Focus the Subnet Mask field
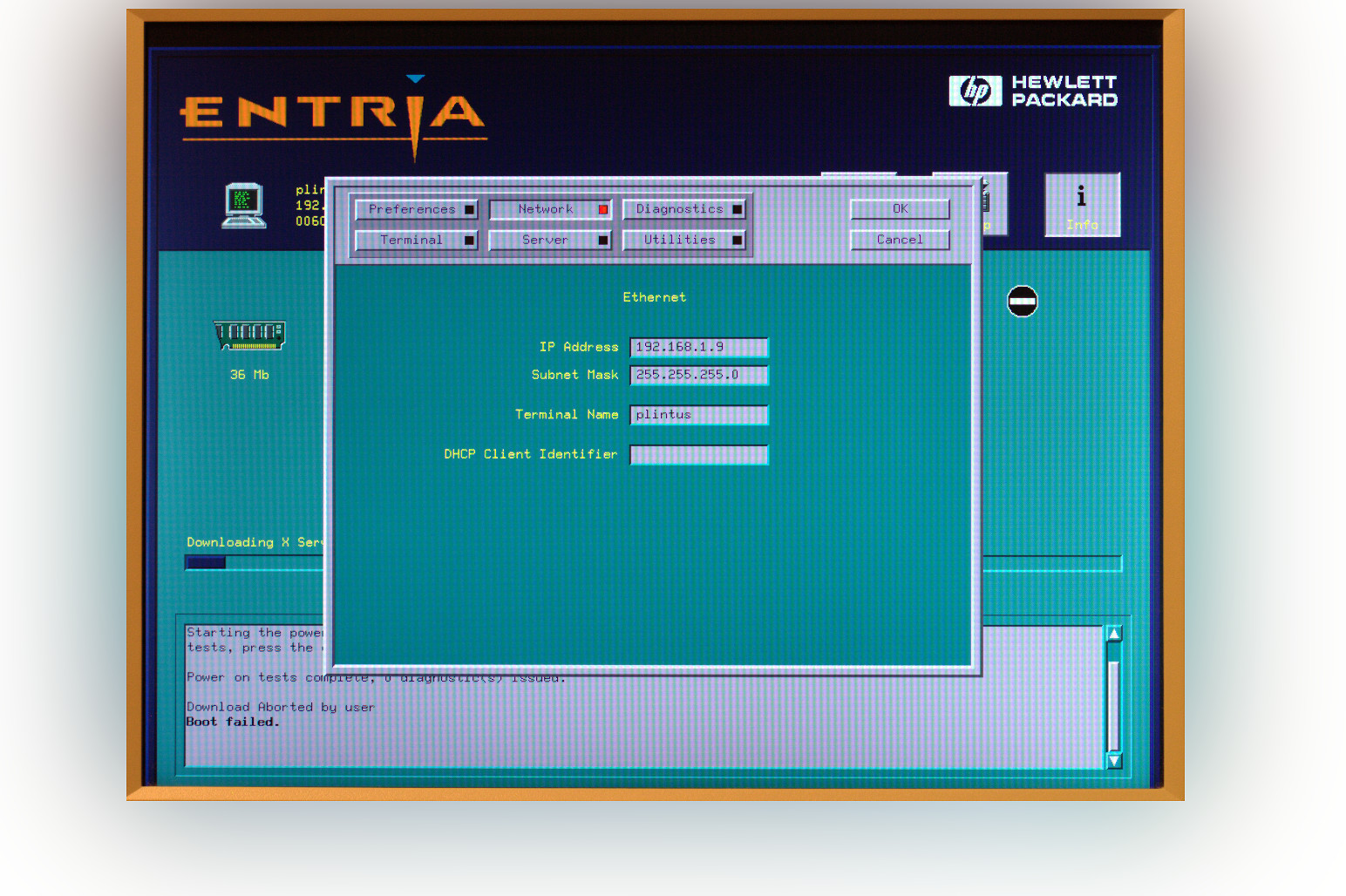Viewport: 1346px width, 896px height. [698, 375]
